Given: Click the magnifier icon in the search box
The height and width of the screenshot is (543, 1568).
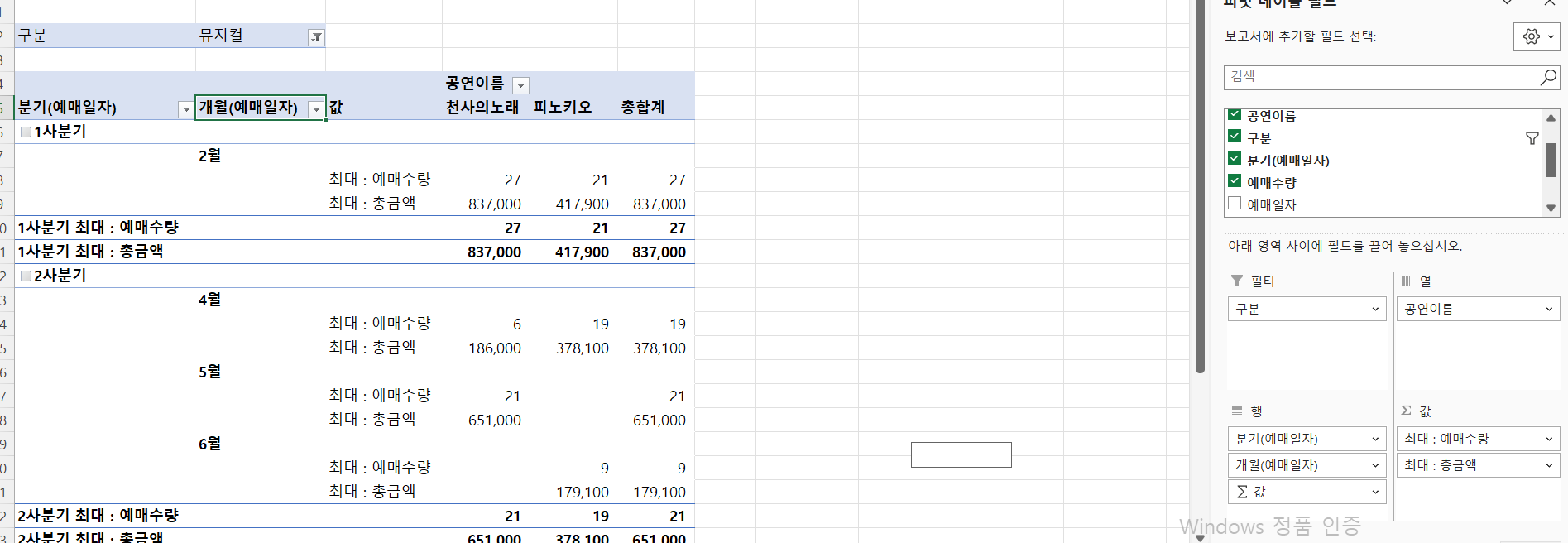Looking at the screenshot, I should click(x=1548, y=77).
